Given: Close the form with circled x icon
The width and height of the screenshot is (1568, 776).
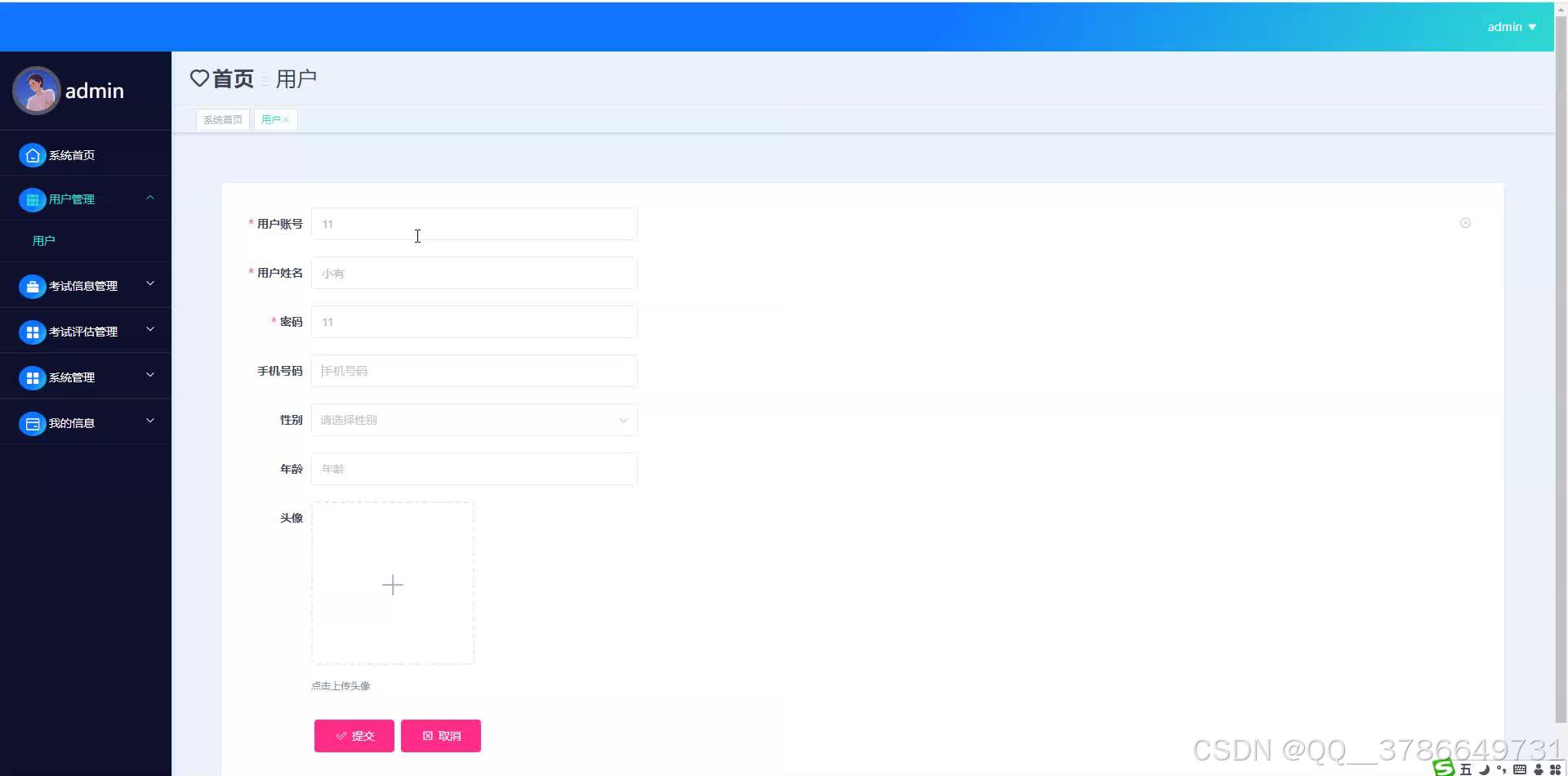Looking at the screenshot, I should pyautogui.click(x=1465, y=223).
